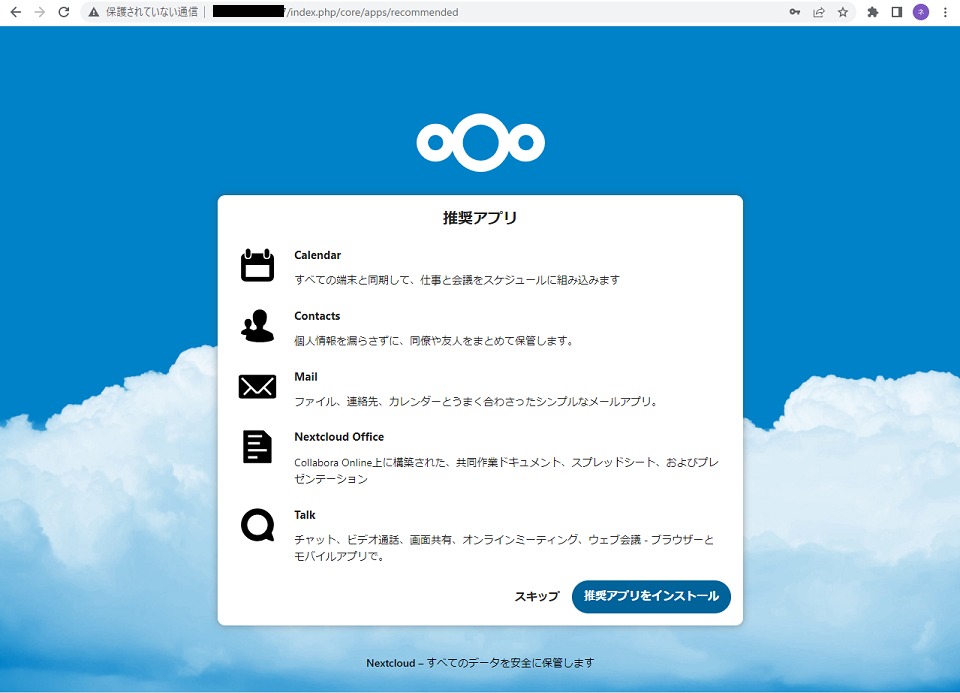Image resolution: width=960 pixels, height=693 pixels.
Task: Open the browser extensions puzzle icon
Action: [873, 12]
